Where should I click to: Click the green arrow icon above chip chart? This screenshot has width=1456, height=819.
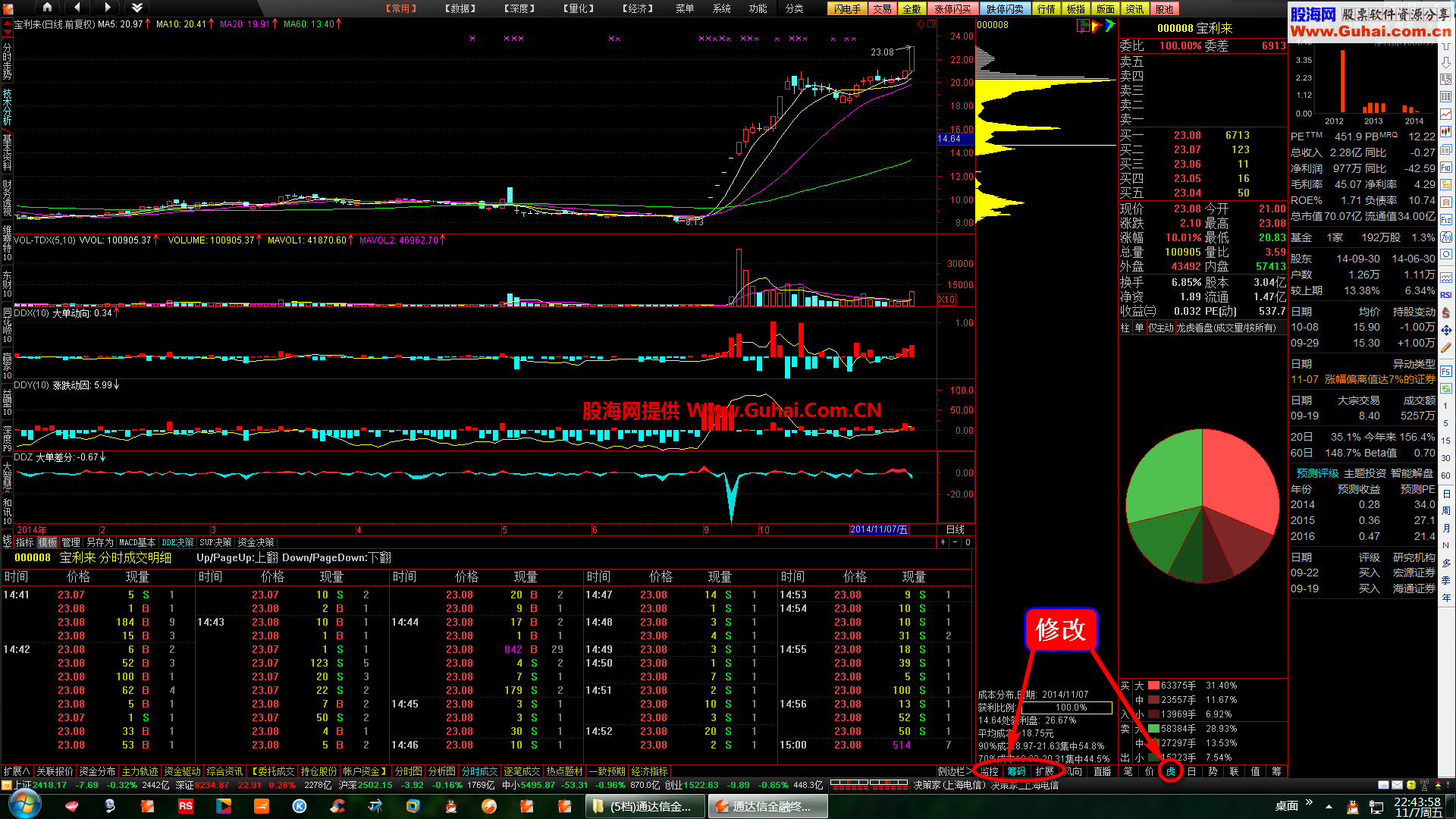coord(1109,26)
